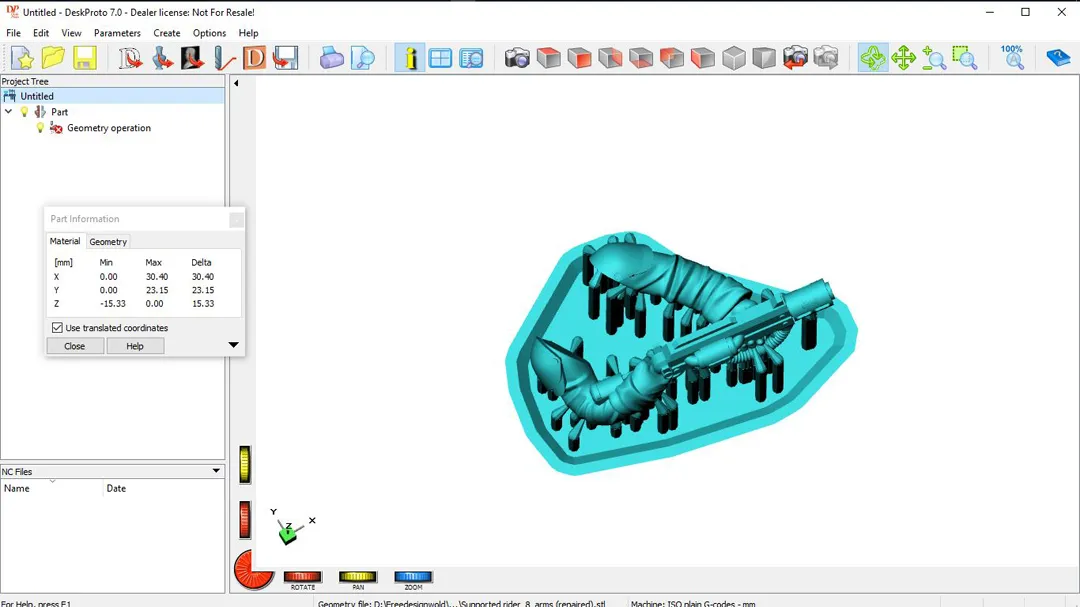Select the Part item in tree

(59, 112)
